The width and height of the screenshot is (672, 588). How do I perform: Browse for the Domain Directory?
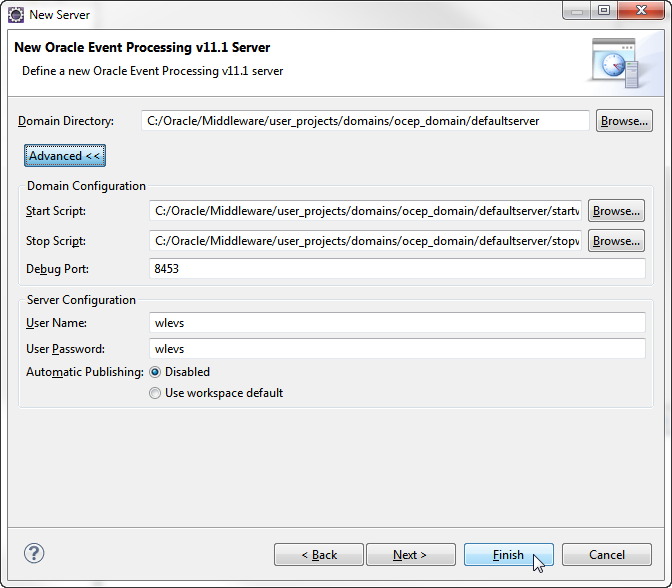[624, 121]
